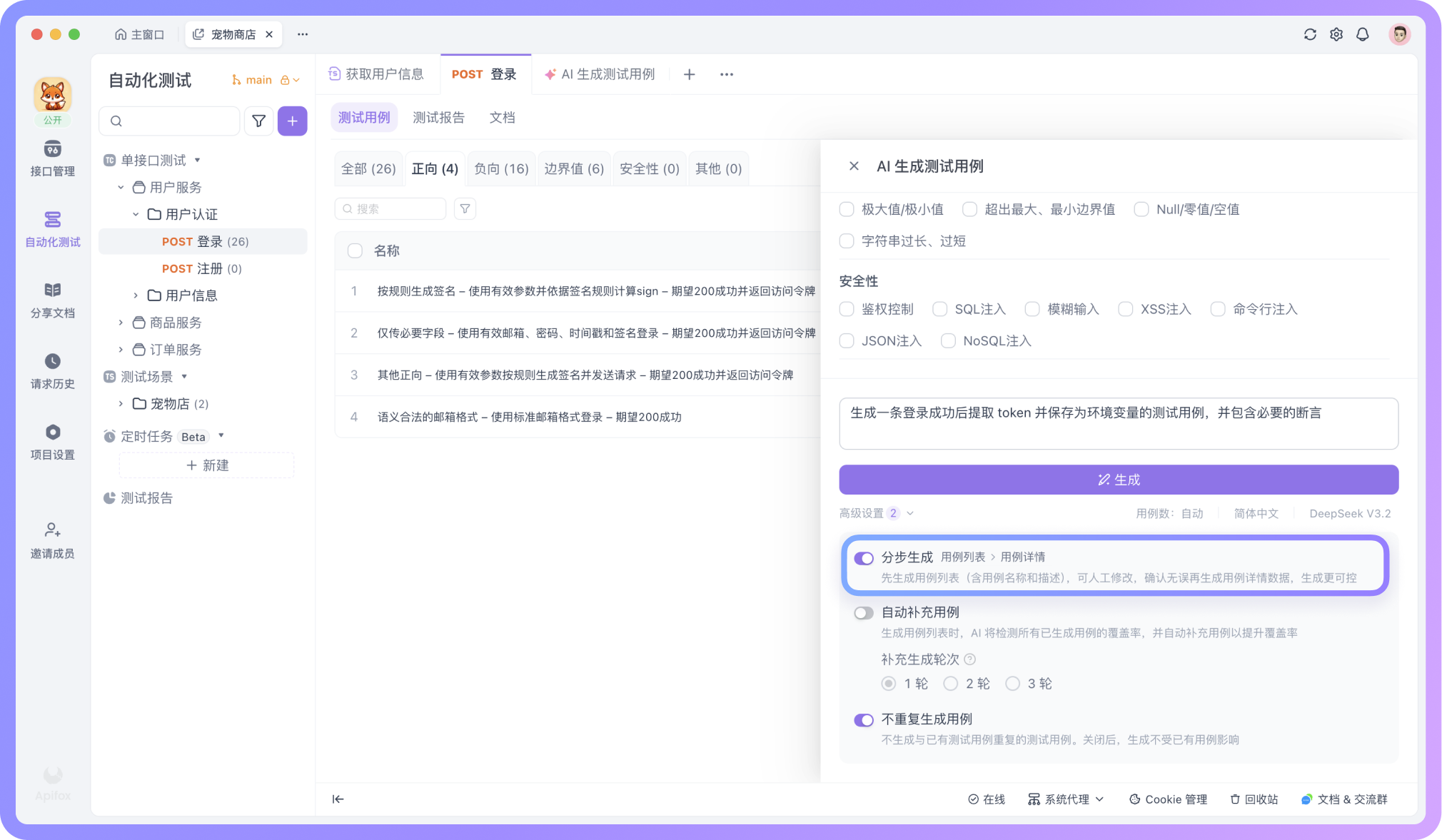Click the 邀请成员 sidebar icon
The height and width of the screenshot is (840, 1442).
click(52, 539)
